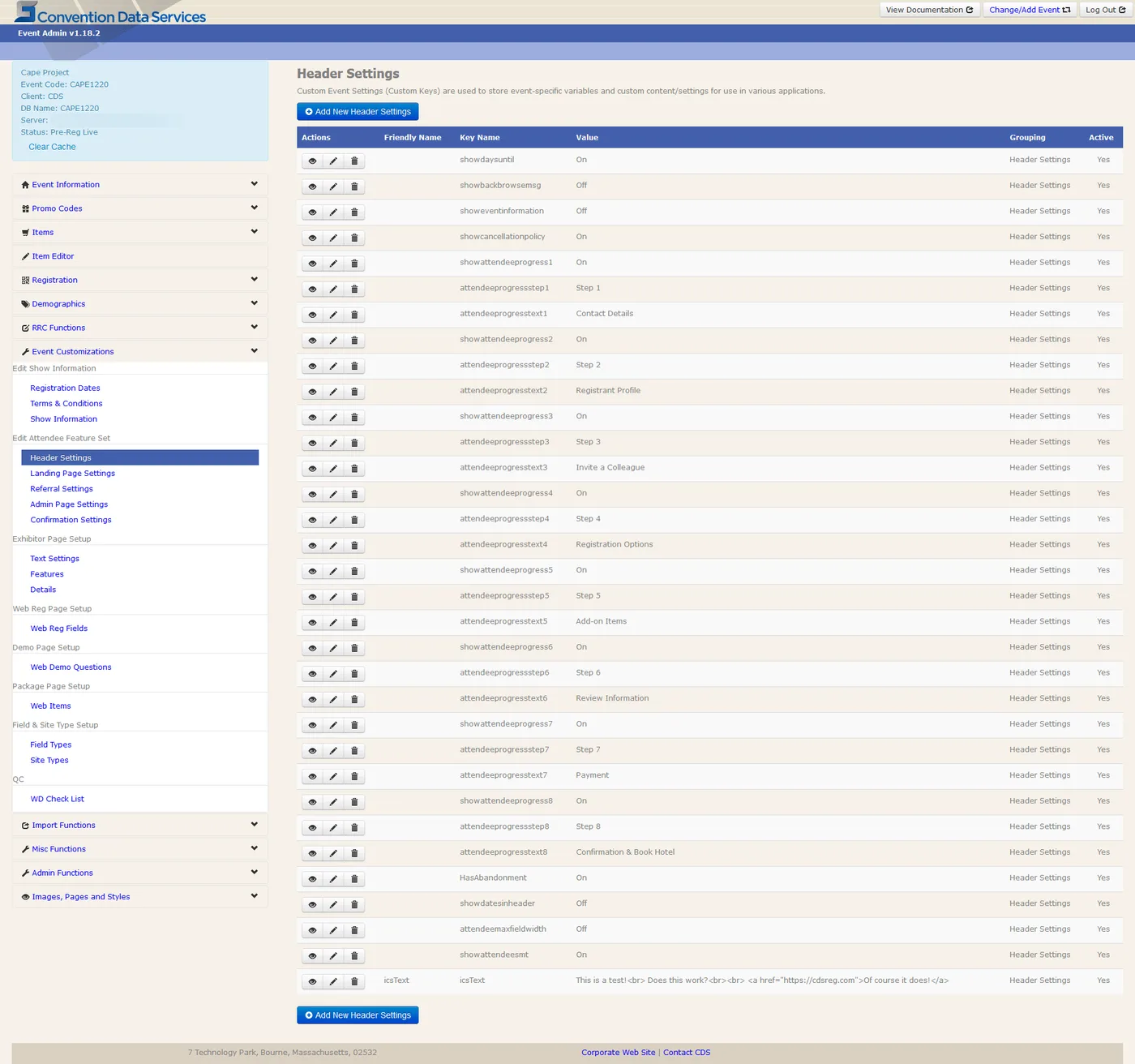View the showattendeeprogress4 row
The width and height of the screenshot is (1135, 1064).
pos(312,495)
